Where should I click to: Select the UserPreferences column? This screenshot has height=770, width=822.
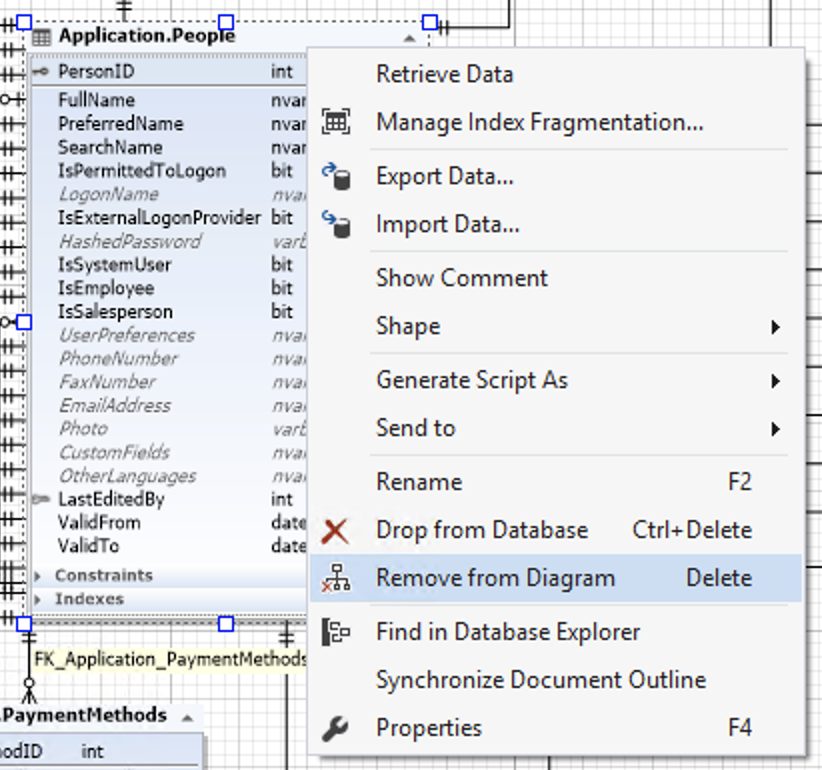click(169, 335)
